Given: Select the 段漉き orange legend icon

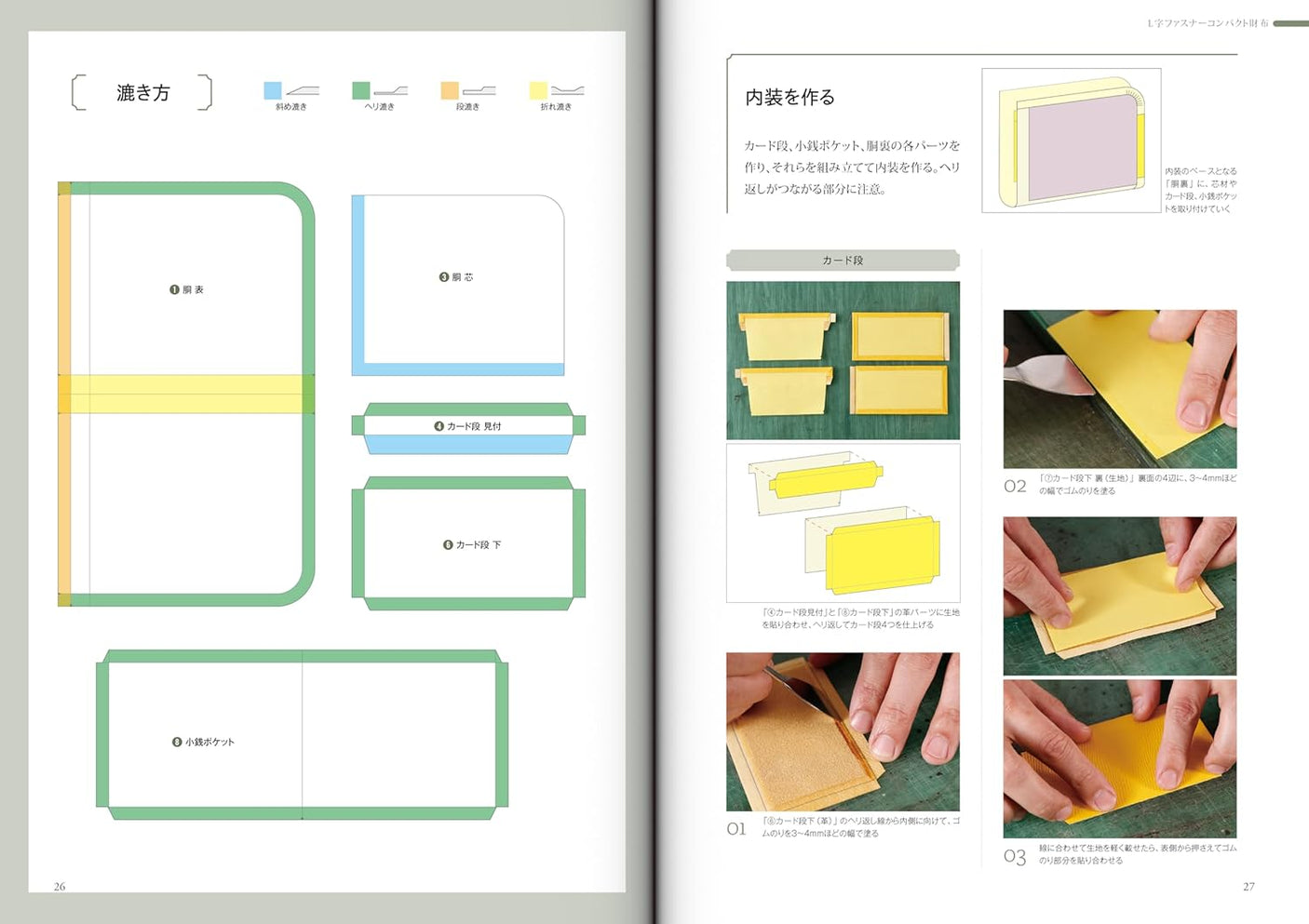Looking at the screenshot, I should (450, 91).
